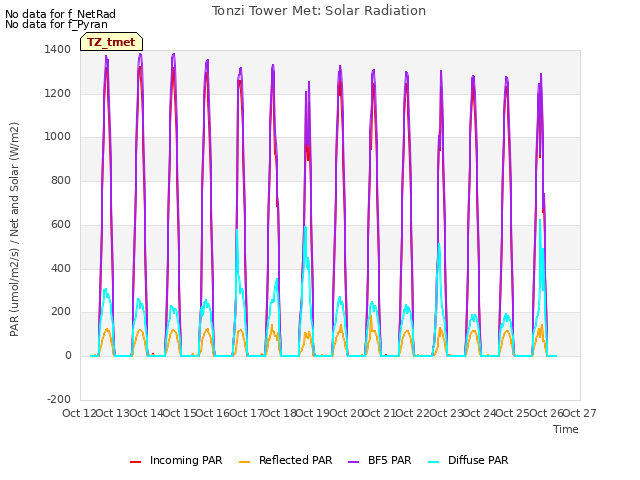Click the red Incoming PAR legend swatch
640x480 pixels.
coord(136,462)
